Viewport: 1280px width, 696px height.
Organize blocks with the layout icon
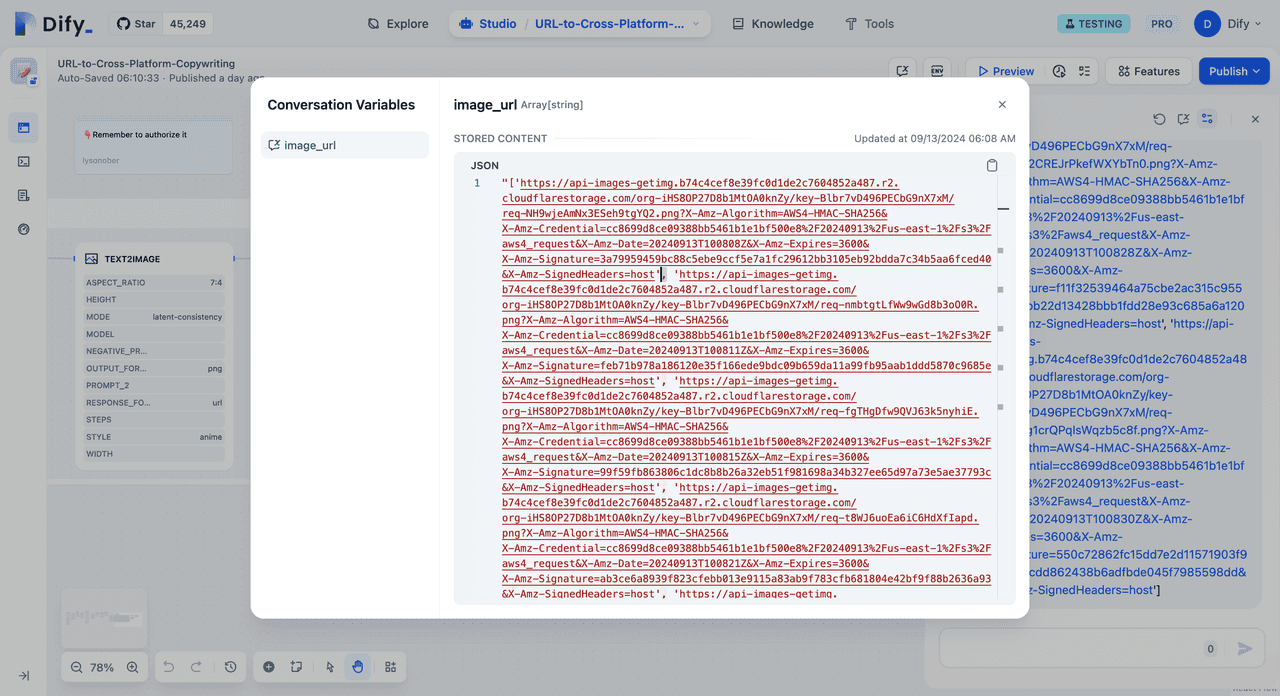point(390,667)
